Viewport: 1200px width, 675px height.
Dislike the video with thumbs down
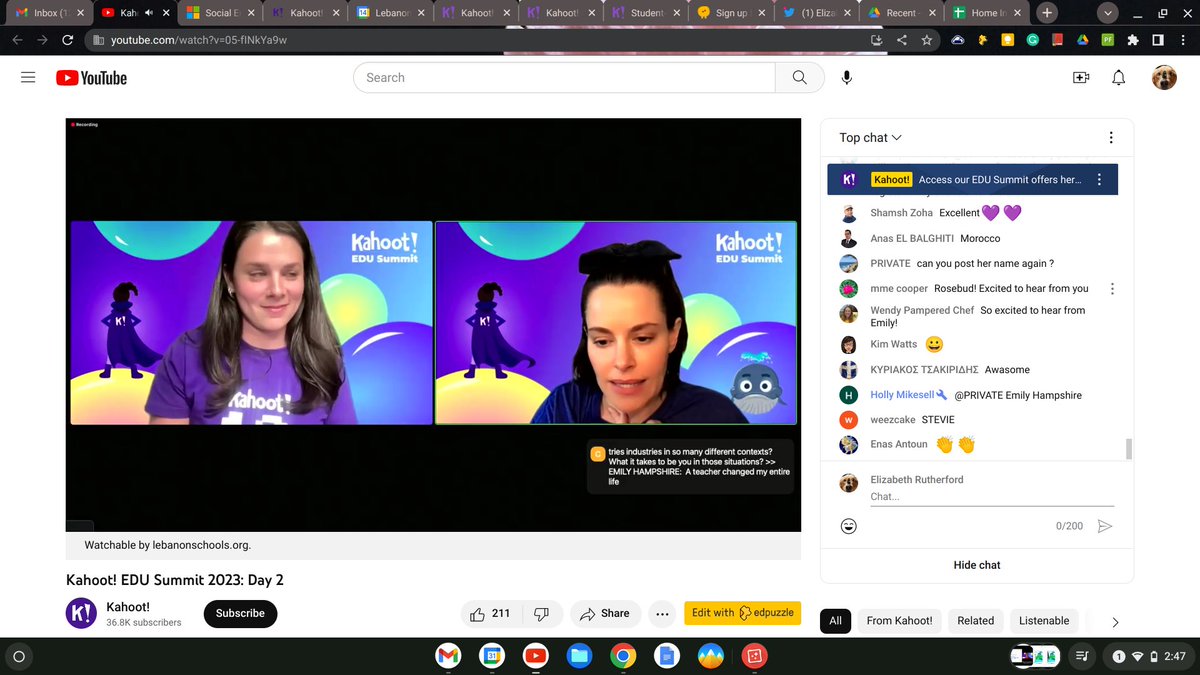[541, 613]
